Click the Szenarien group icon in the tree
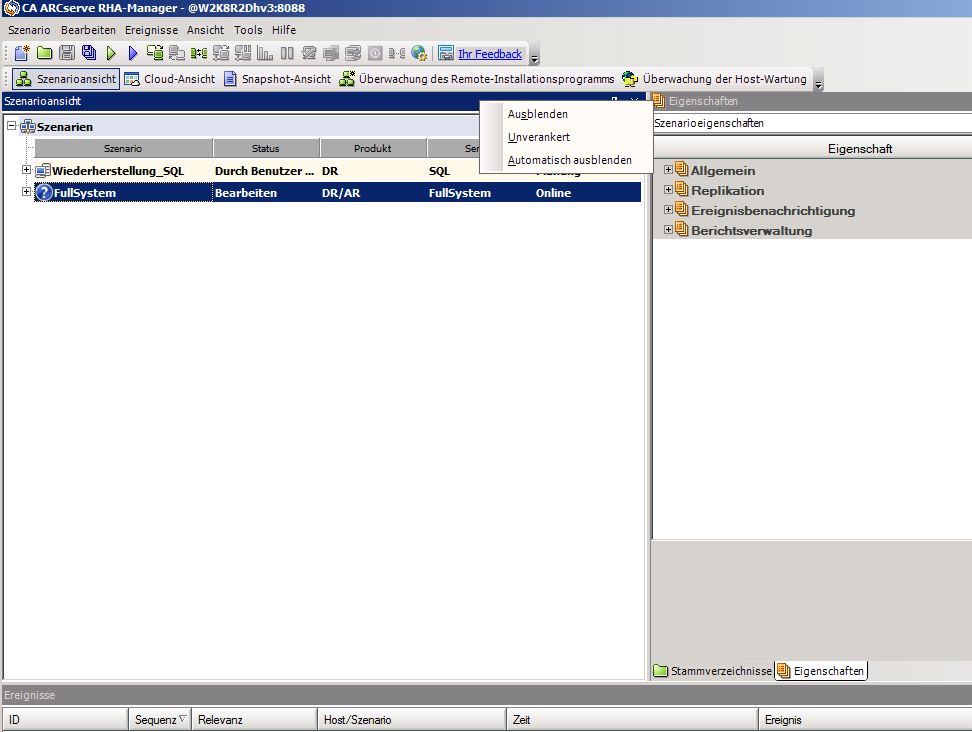This screenshot has height=732, width=972. [x=28, y=126]
